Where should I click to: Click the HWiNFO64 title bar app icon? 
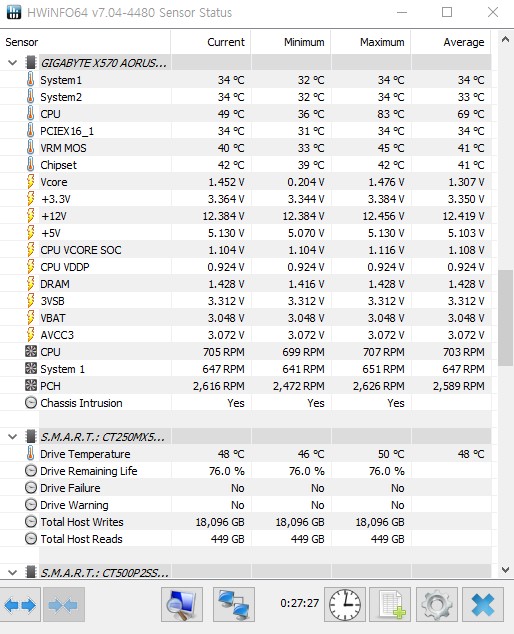(14, 12)
